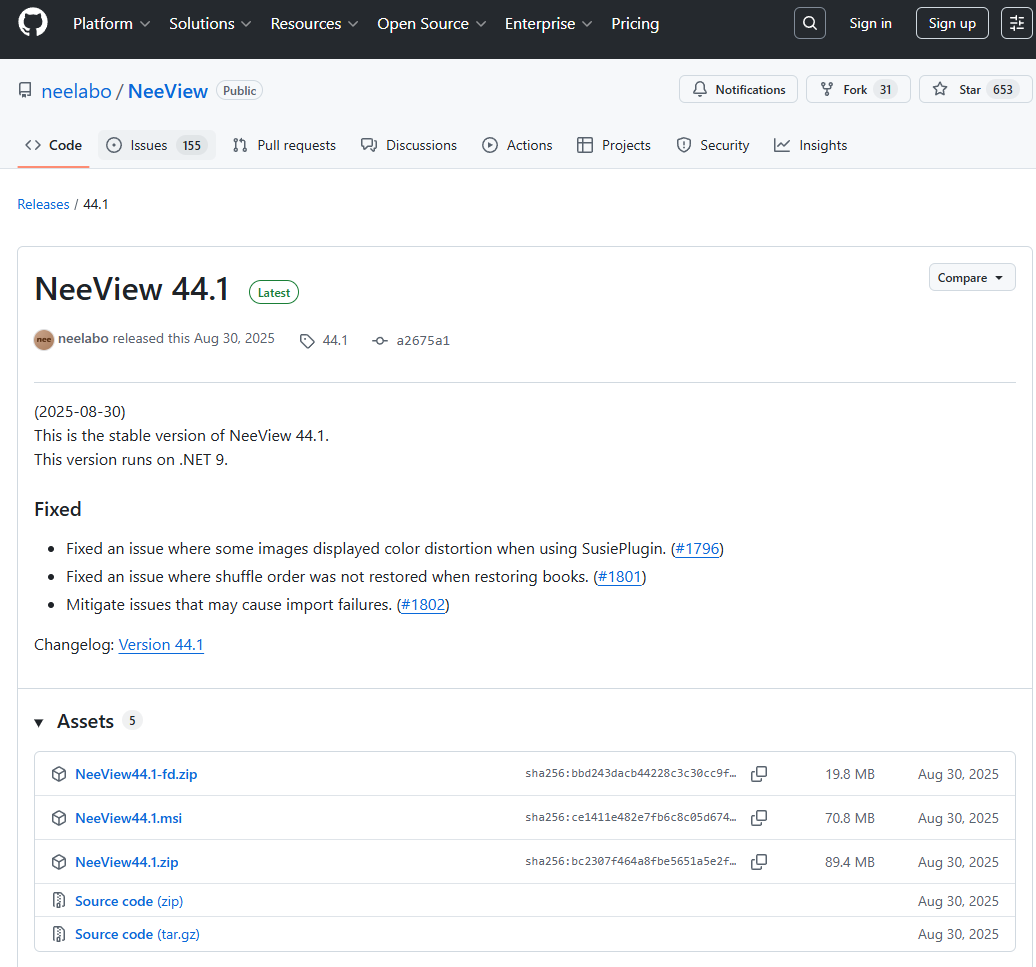This screenshot has height=967, width=1036.
Task: Click the Sign up button
Action: coord(951,23)
